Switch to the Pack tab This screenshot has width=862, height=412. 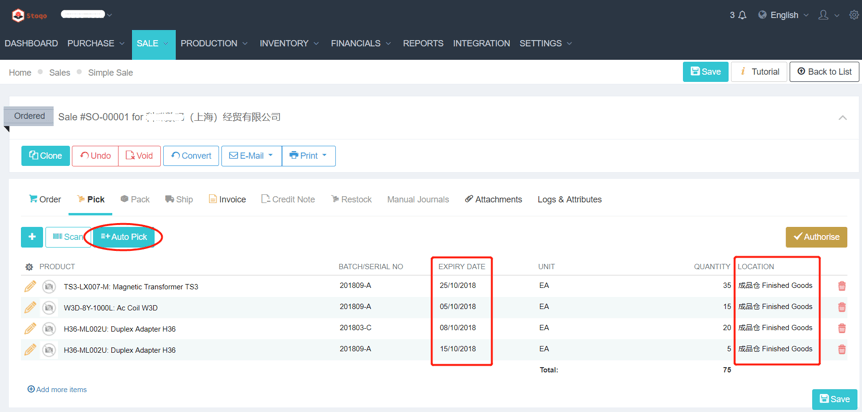[135, 200]
